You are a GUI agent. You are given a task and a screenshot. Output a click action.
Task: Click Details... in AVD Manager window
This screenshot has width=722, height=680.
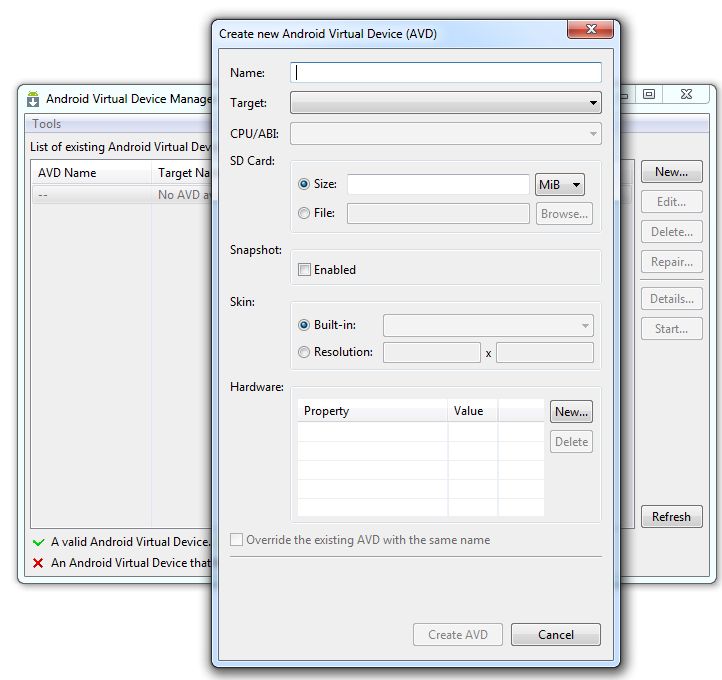[671, 299]
